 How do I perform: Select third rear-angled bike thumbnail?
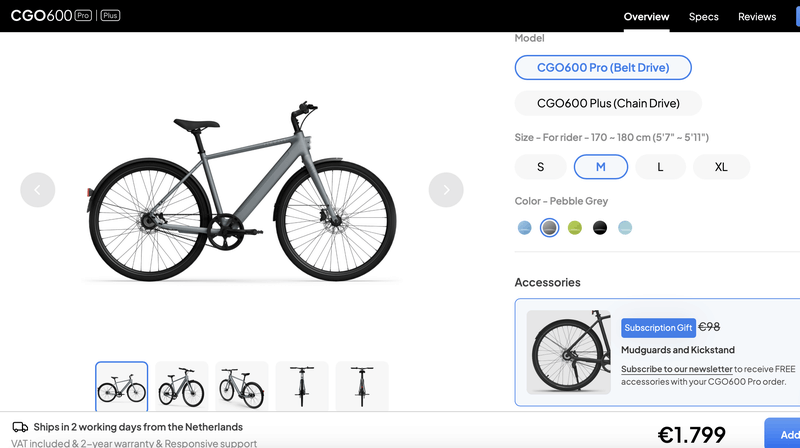[242, 386]
